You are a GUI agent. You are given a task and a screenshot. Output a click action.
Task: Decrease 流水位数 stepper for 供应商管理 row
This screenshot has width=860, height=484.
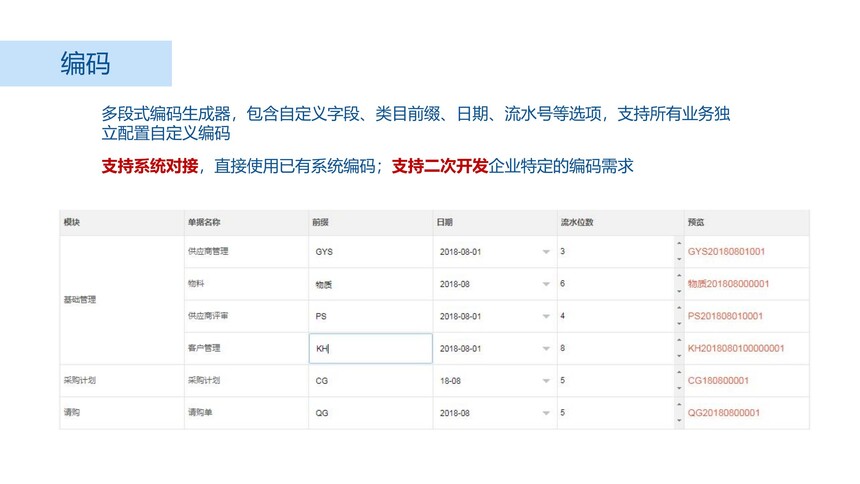[x=679, y=259]
